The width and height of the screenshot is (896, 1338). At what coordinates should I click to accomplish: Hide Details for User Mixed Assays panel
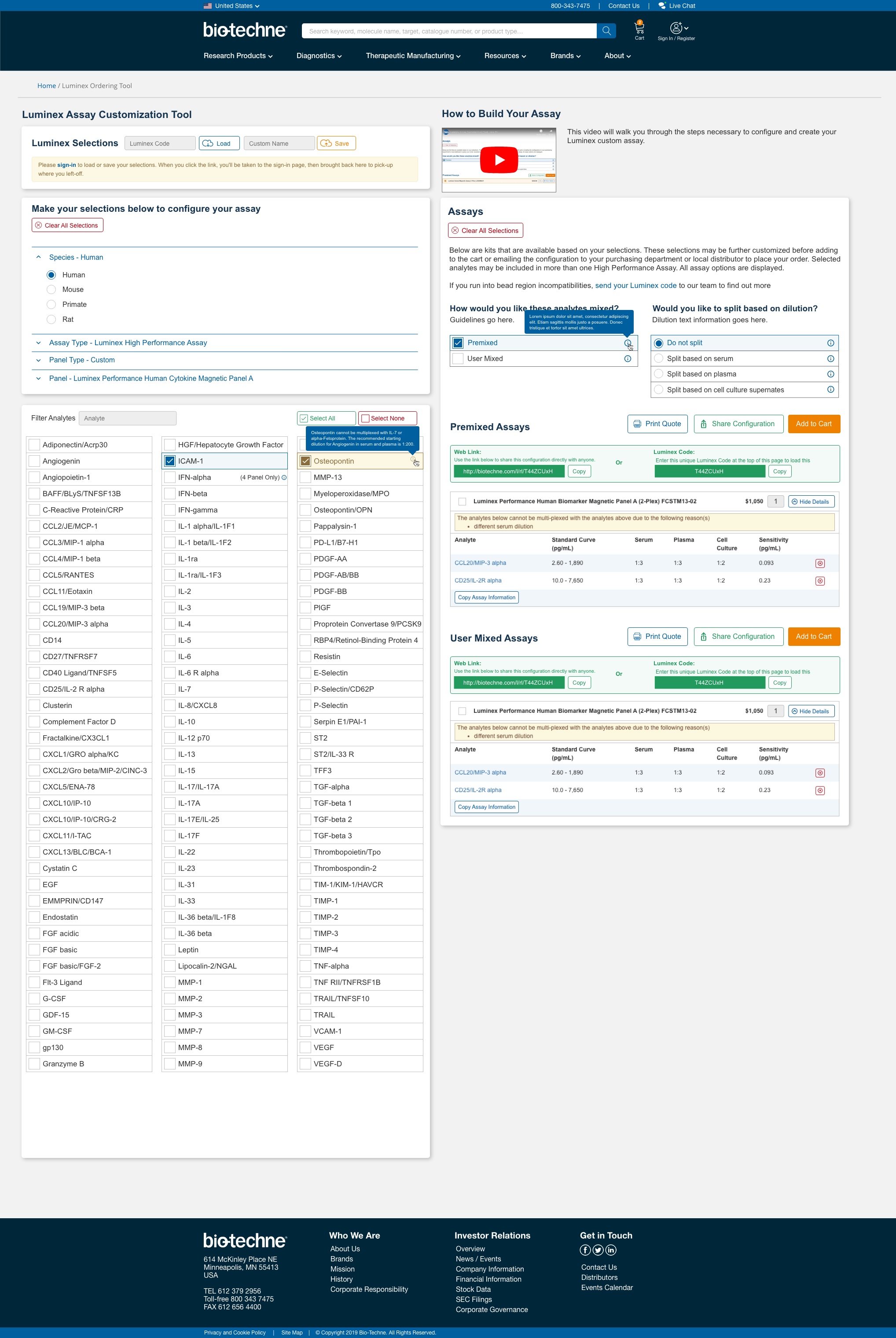(x=811, y=711)
